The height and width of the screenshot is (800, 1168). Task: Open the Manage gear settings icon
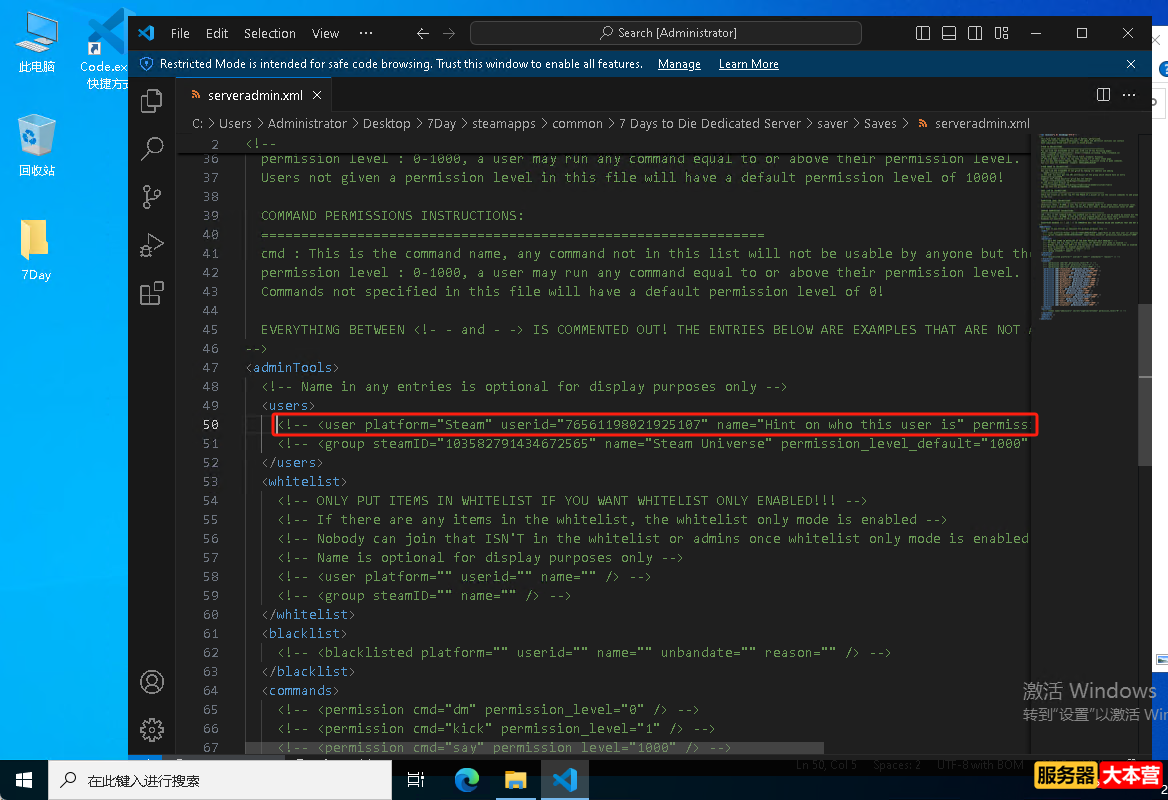(151, 730)
